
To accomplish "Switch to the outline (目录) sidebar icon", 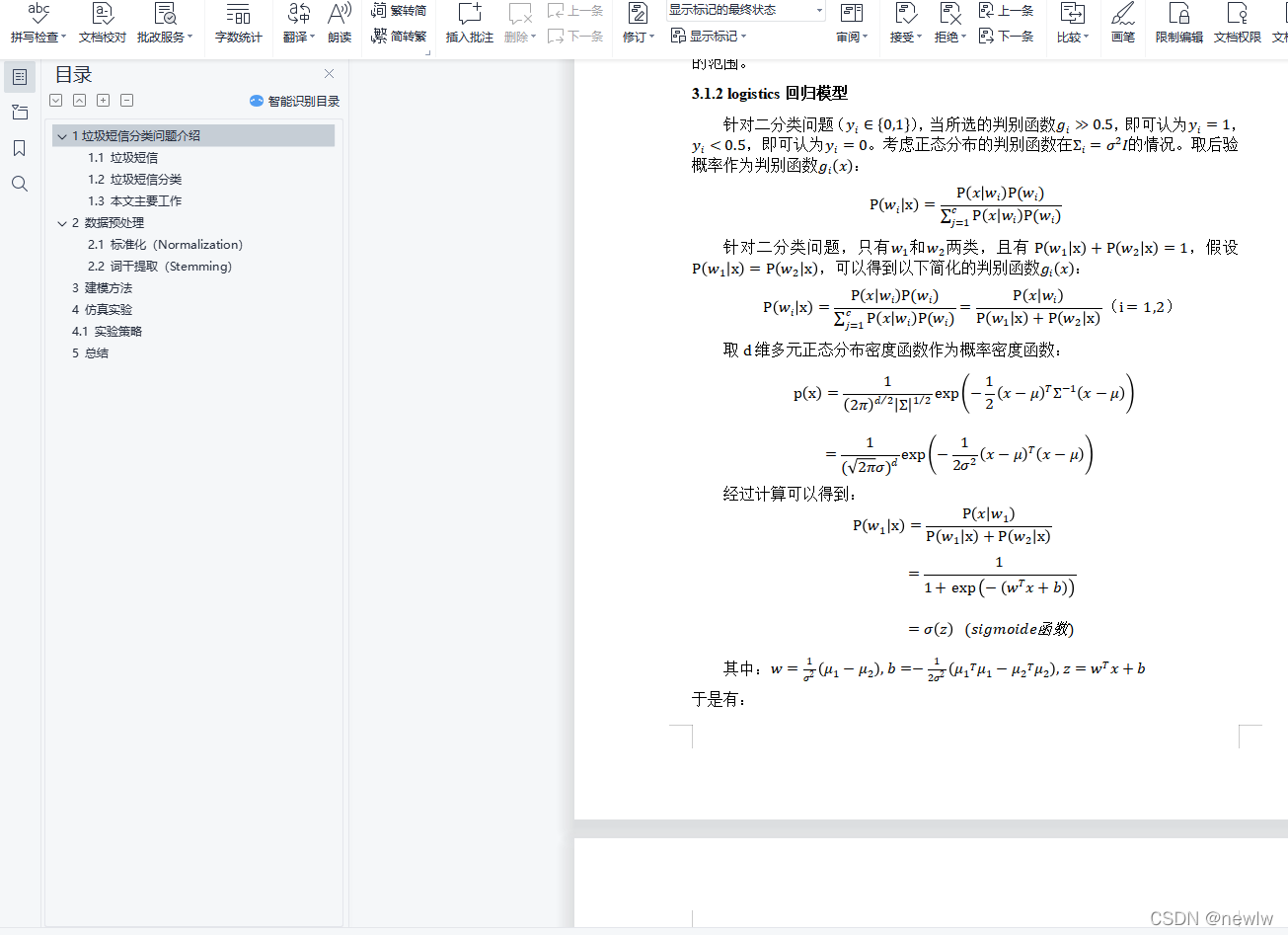I will (20, 77).
